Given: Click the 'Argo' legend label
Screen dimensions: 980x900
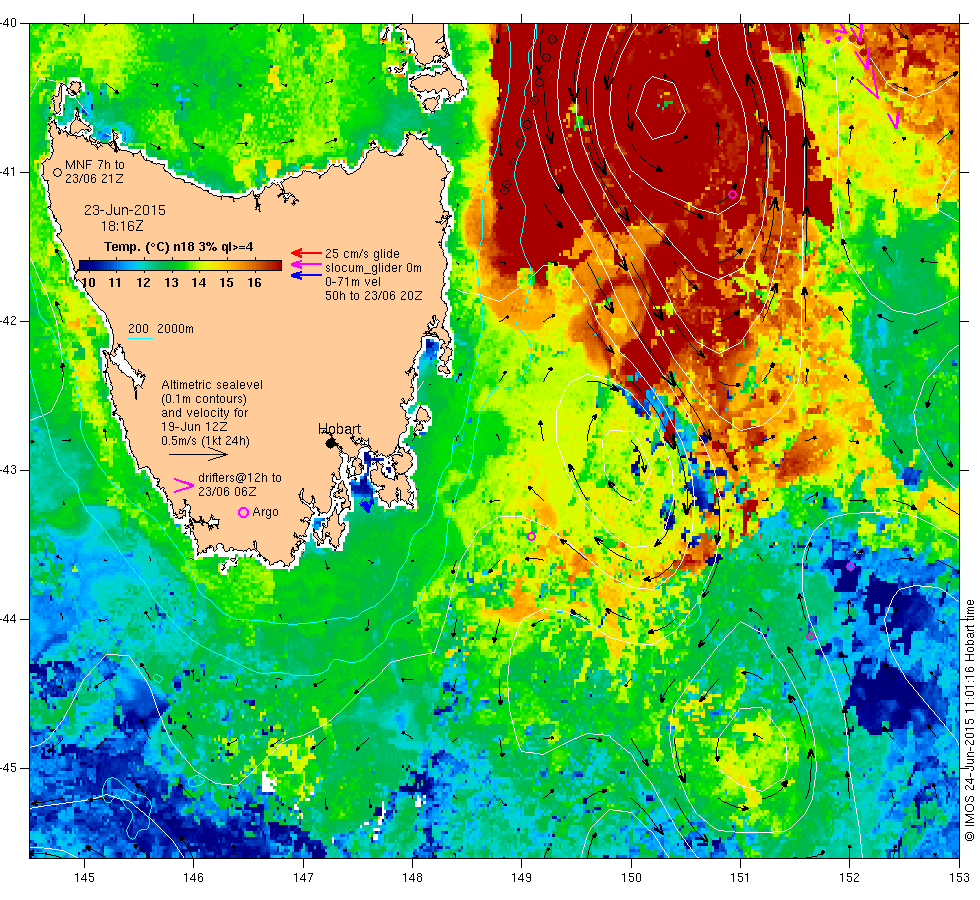Looking at the screenshot, I should point(266,512).
